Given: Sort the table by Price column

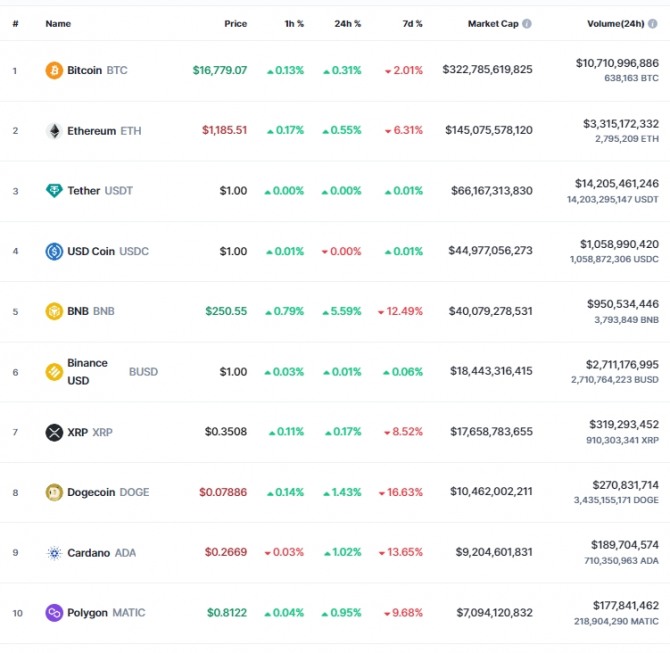Looking at the screenshot, I should pos(235,24).
